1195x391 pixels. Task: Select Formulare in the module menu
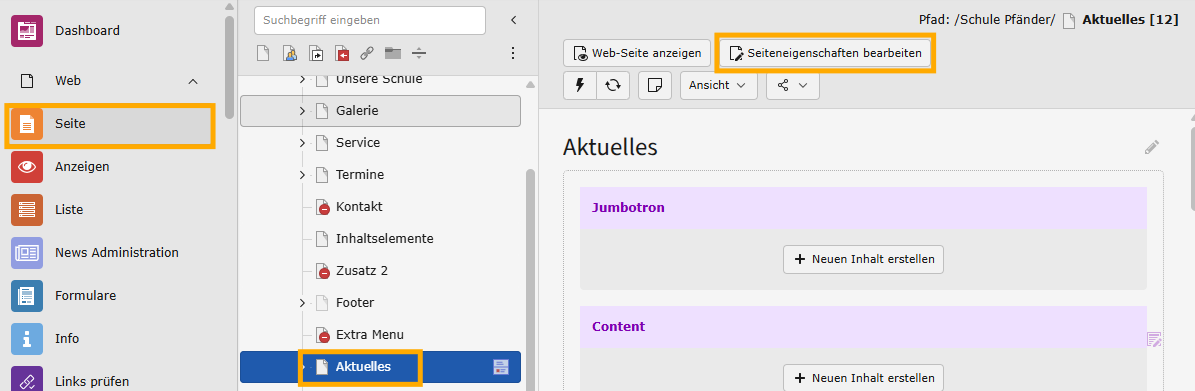[x=85, y=296]
